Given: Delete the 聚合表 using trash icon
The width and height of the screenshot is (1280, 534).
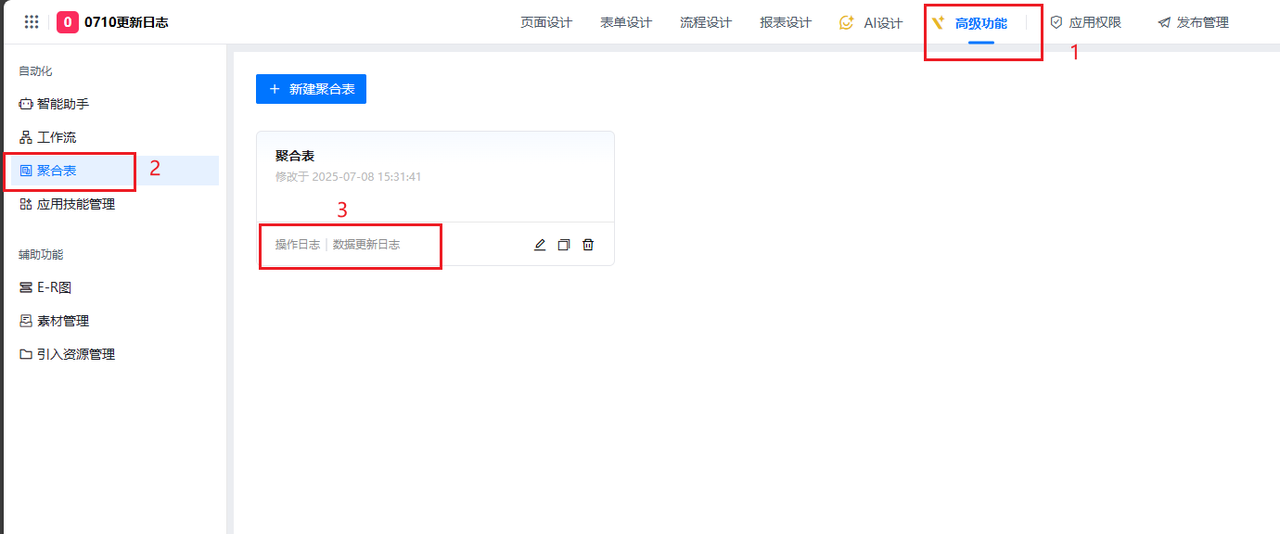Looking at the screenshot, I should click(588, 245).
